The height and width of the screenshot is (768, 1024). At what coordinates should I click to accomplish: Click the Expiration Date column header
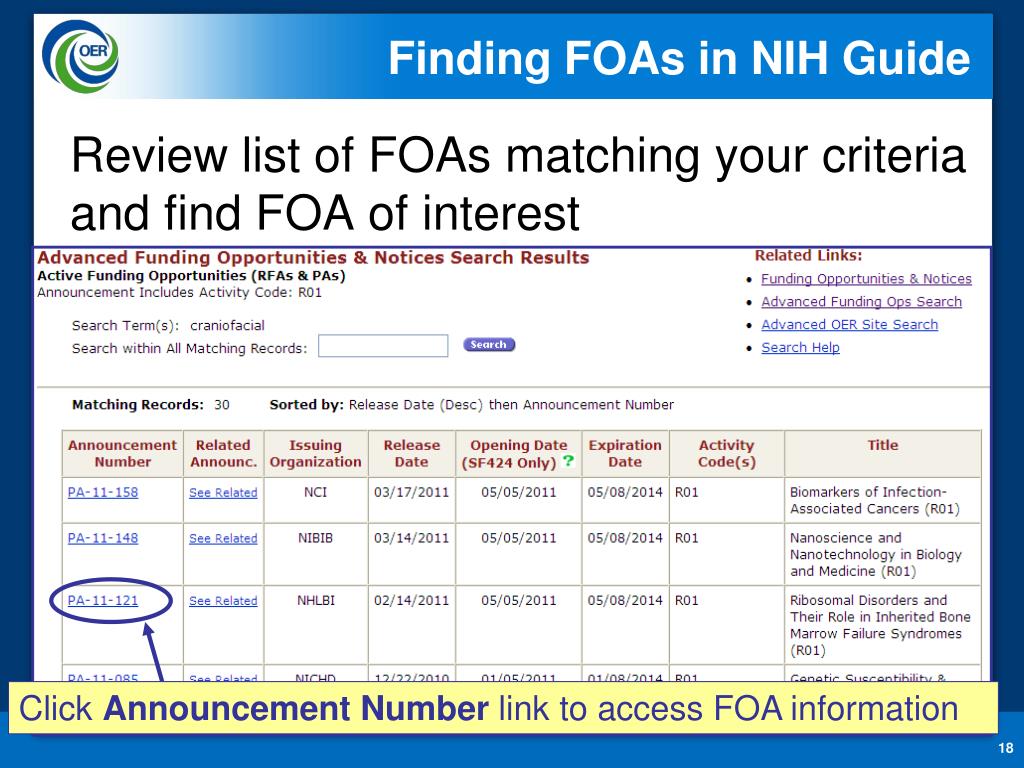tap(625, 453)
